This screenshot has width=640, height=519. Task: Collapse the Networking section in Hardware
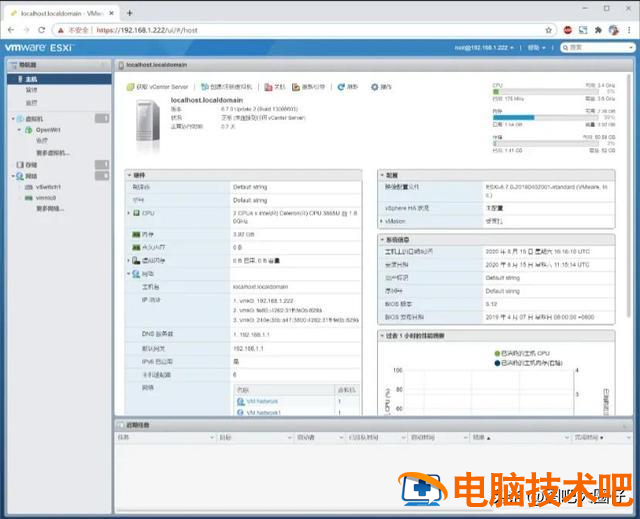tap(129, 274)
